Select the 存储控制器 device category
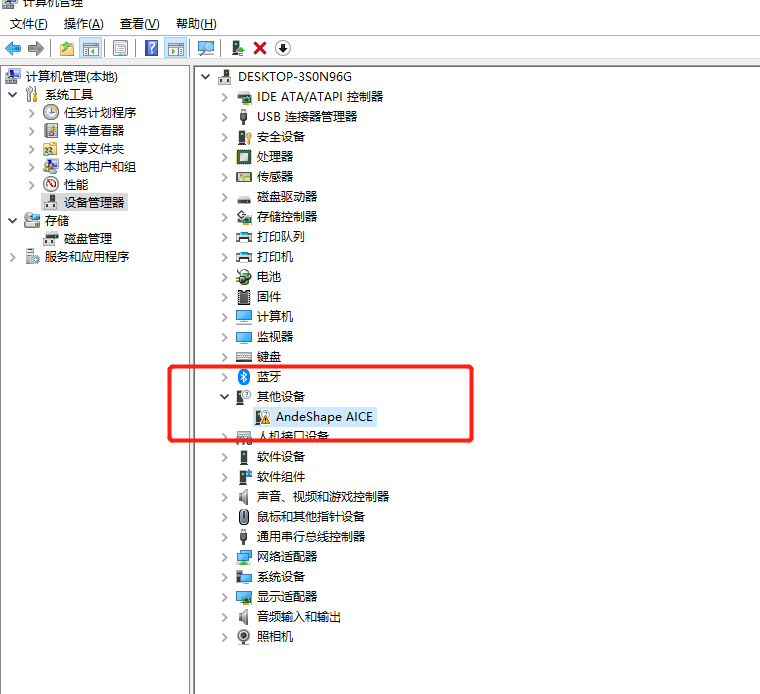Viewport: 760px width, 694px height. point(287,217)
